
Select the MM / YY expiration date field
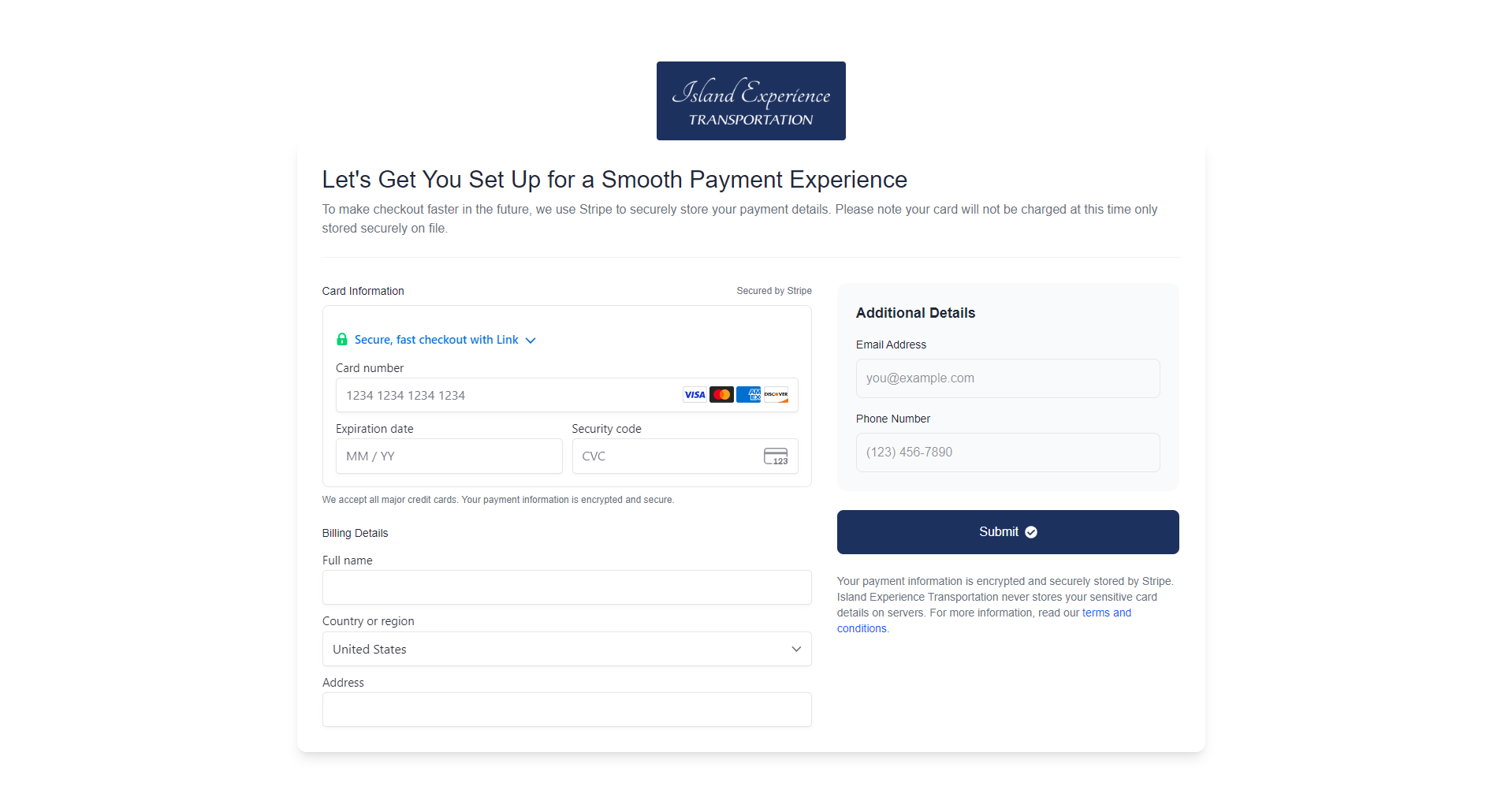click(449, 456)
